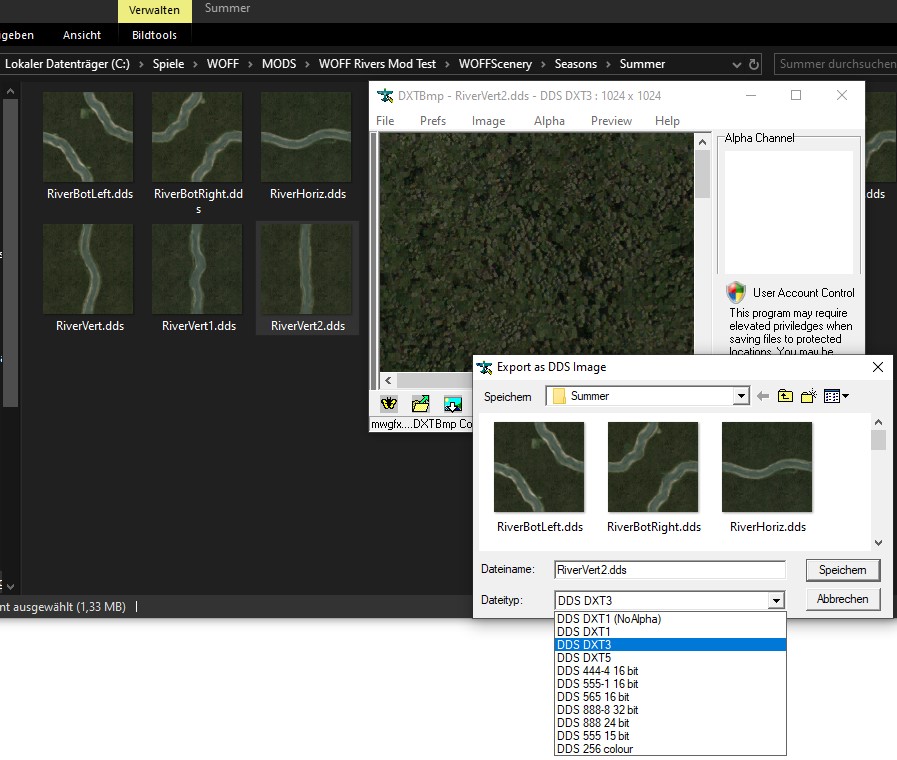Image resolution: width=897 pixels, height=760 pixels.
Task: Select RiverBotLeft.dds in Explorer window
Action: click(x=89, y=146)
